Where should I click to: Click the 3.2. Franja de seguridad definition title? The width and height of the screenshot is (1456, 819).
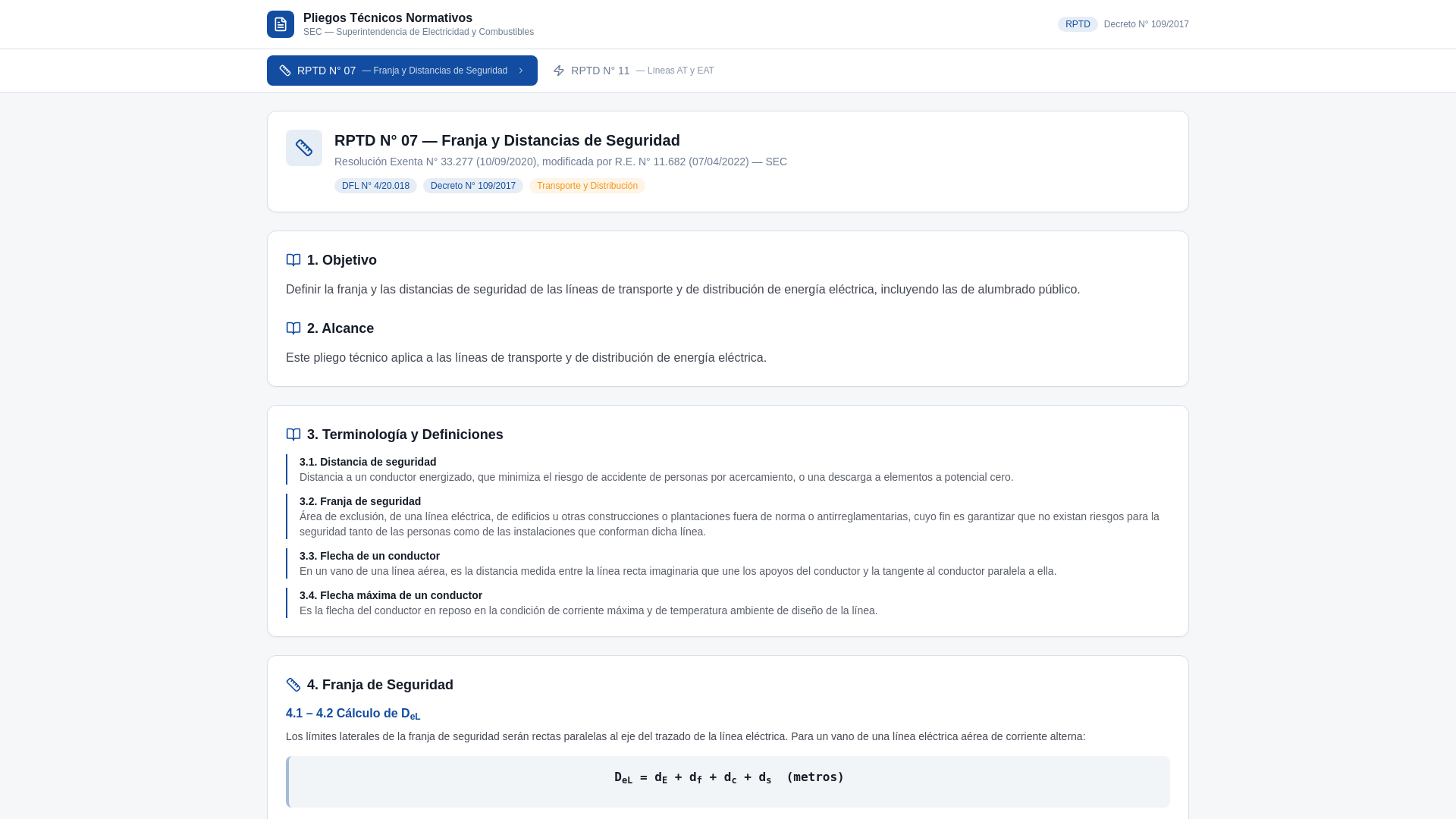coord(360,501)
